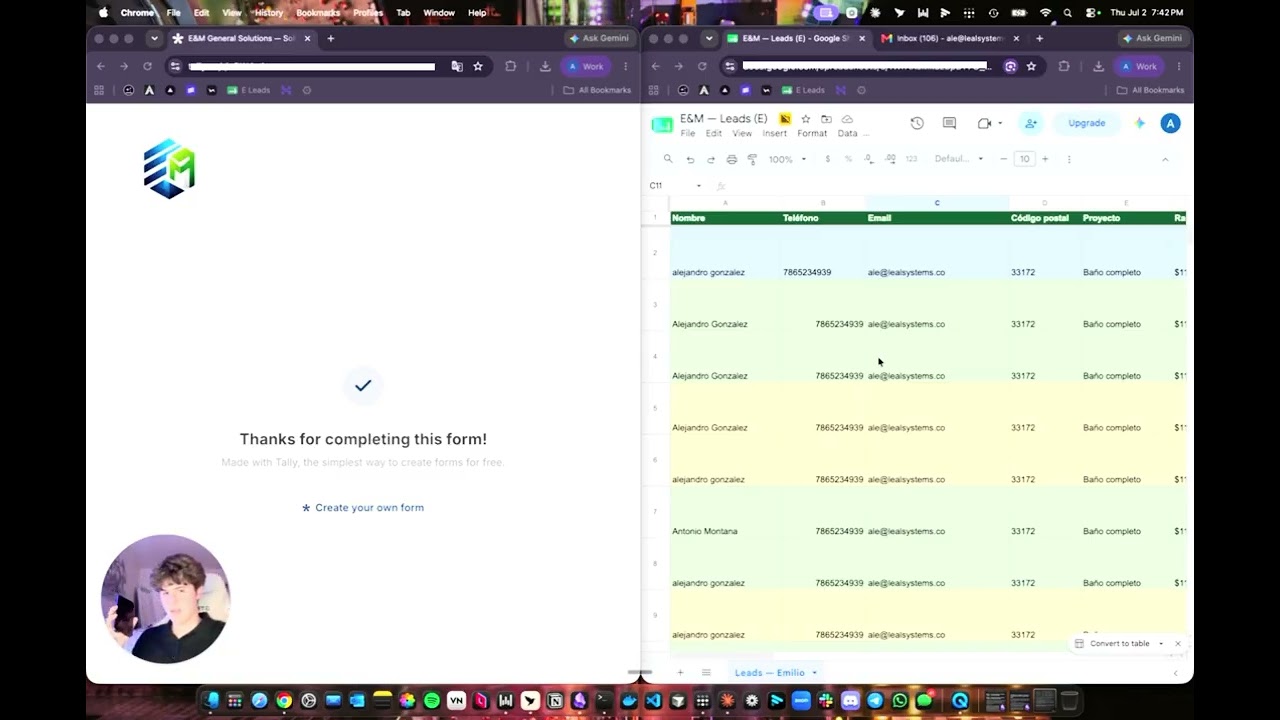Select the paint format roller icon
1280x720 pixels.
point(752,159)
